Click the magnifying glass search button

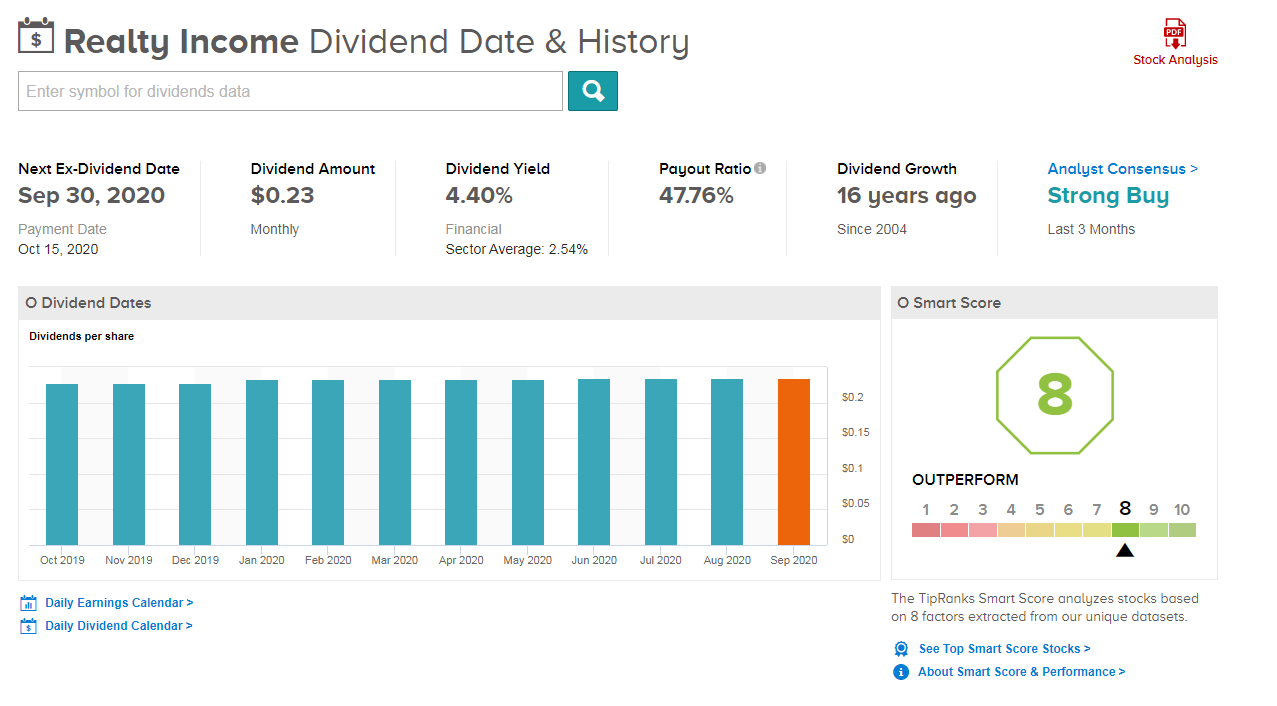click(x=593, y=91)
